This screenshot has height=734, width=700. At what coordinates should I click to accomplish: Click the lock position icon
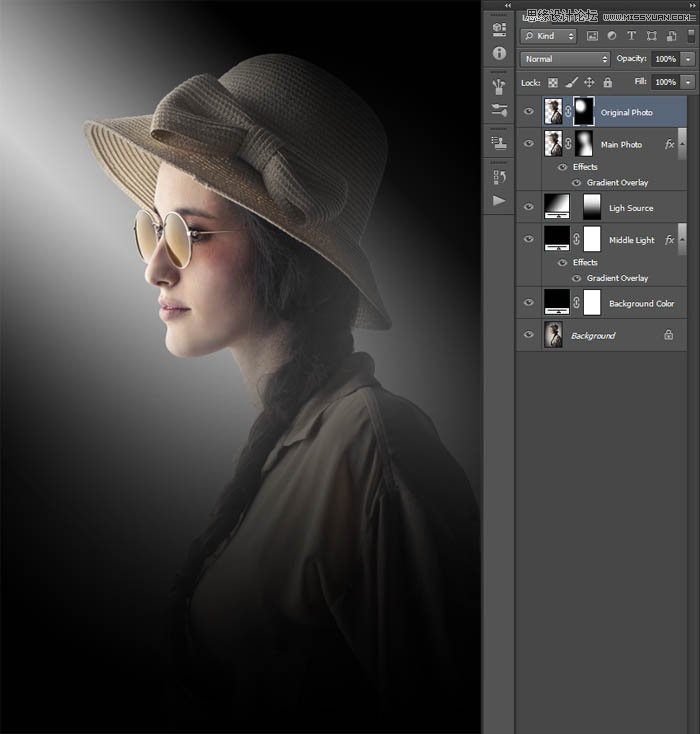[589, 82]
